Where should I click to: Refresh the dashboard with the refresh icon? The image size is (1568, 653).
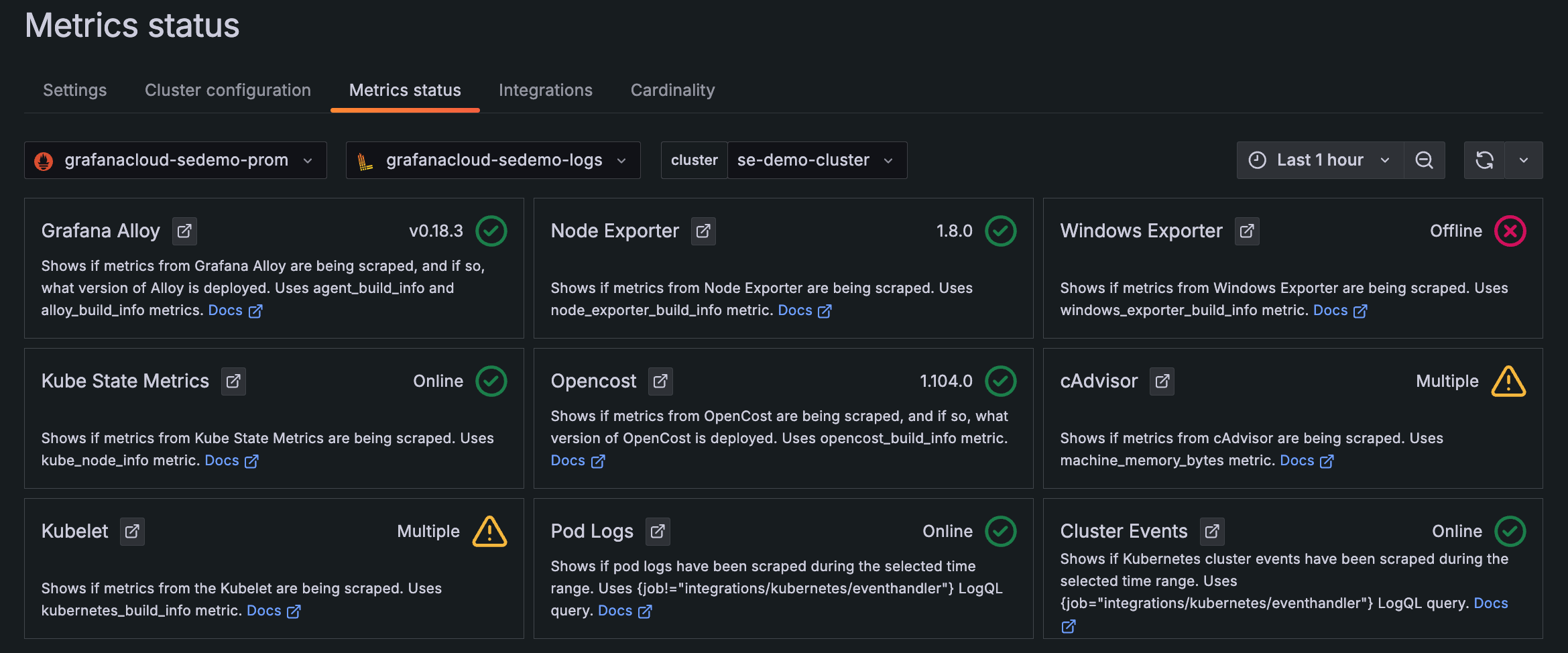pos(1484,160)
